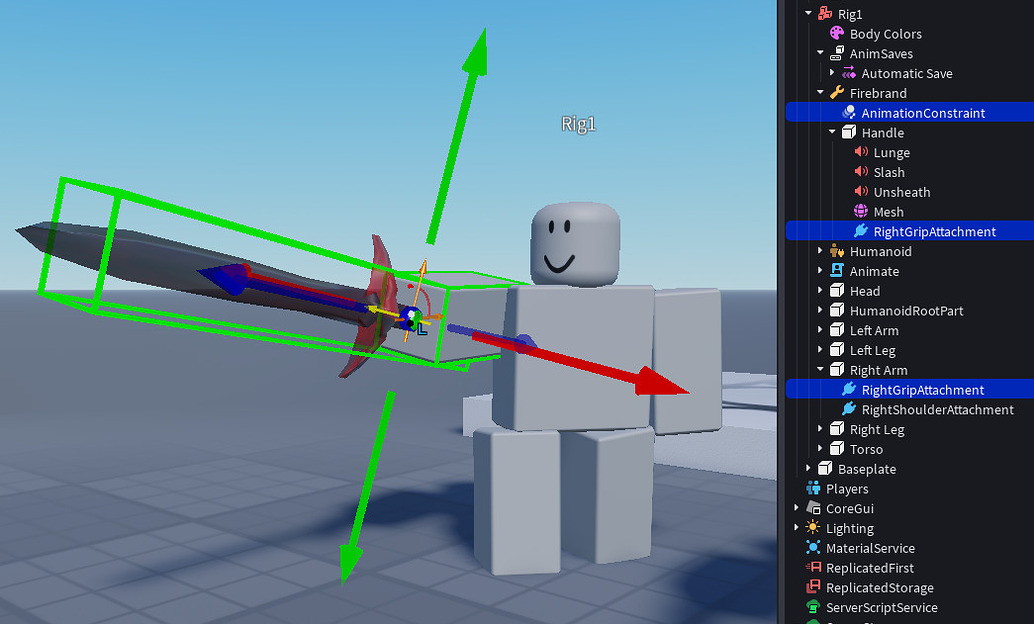Expand the Lighting service node
Viewport: 1034px width, 624px height.
tap(796, 528)
